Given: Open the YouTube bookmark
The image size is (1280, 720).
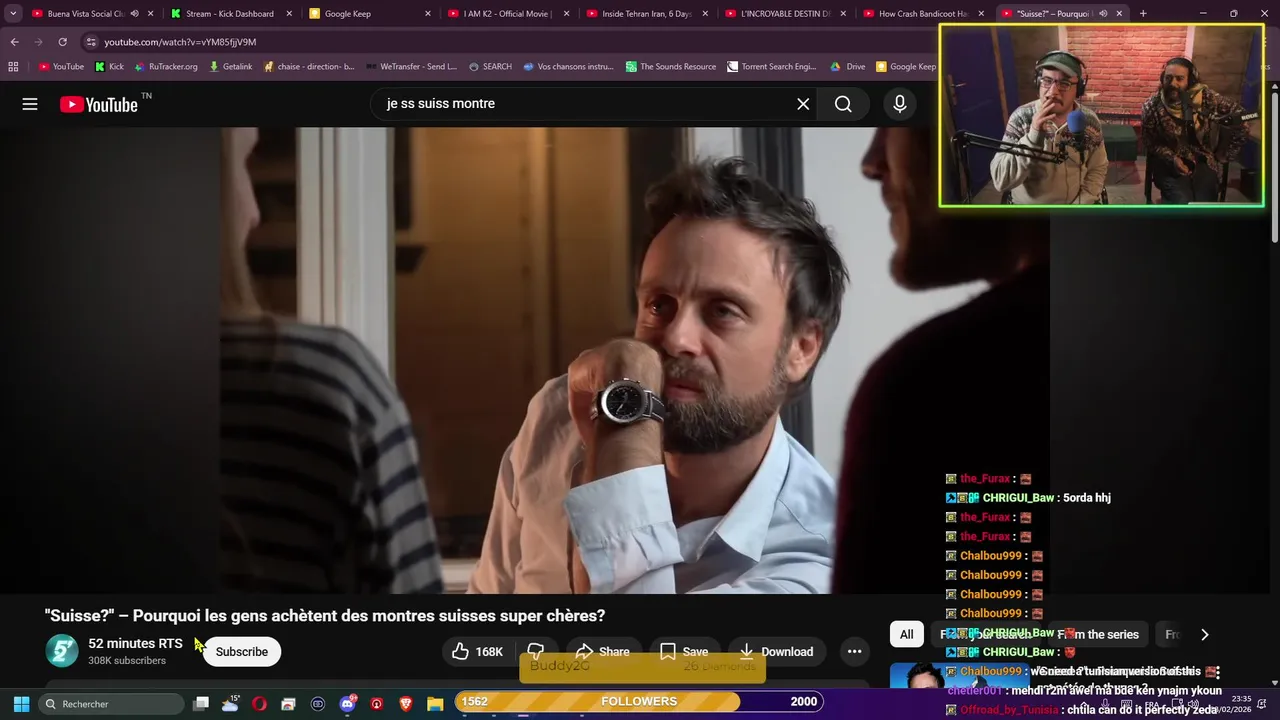Looking at the screenshot, I should (x=61, y=67).
